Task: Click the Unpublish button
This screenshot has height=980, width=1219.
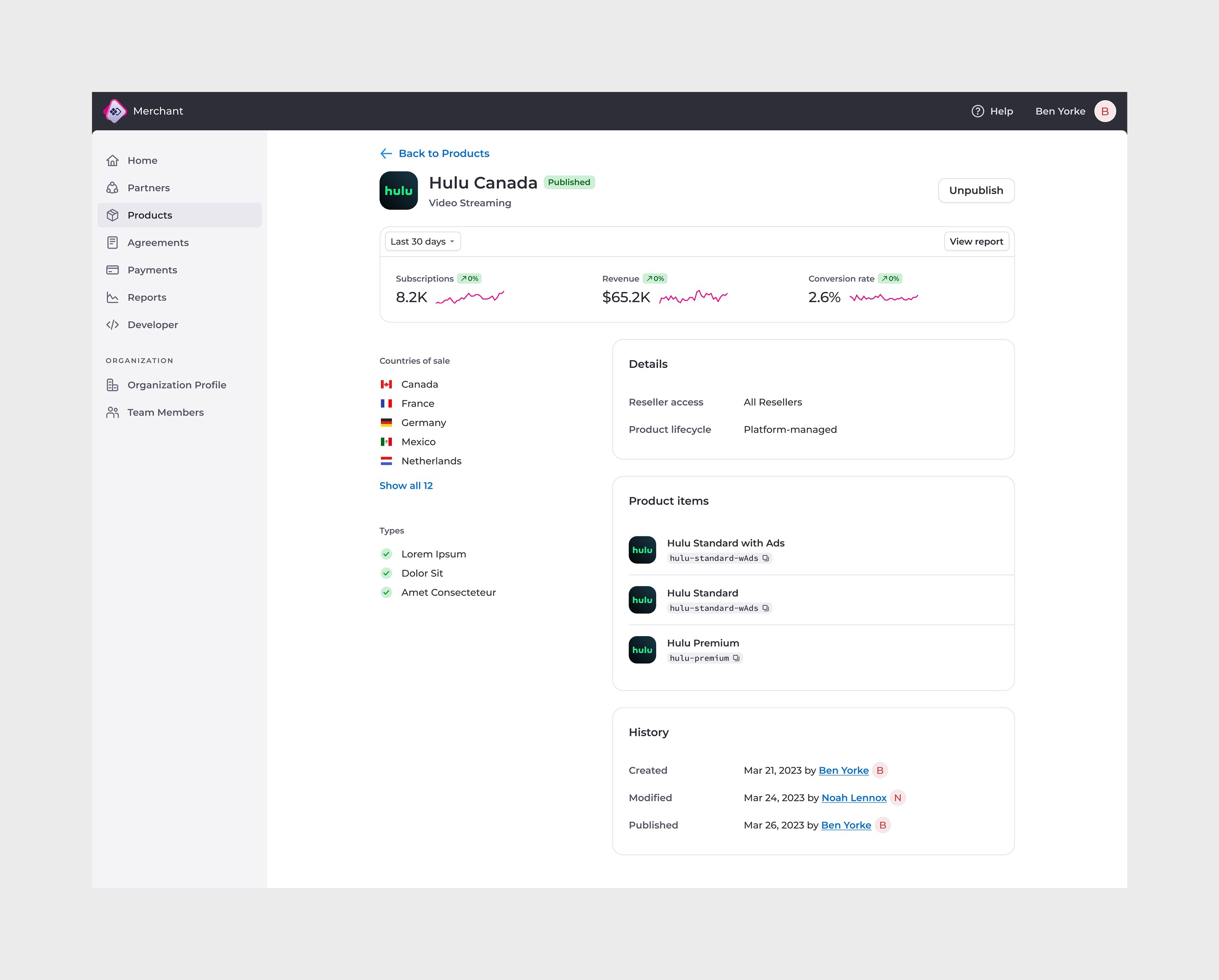Action: coord(976,191)
